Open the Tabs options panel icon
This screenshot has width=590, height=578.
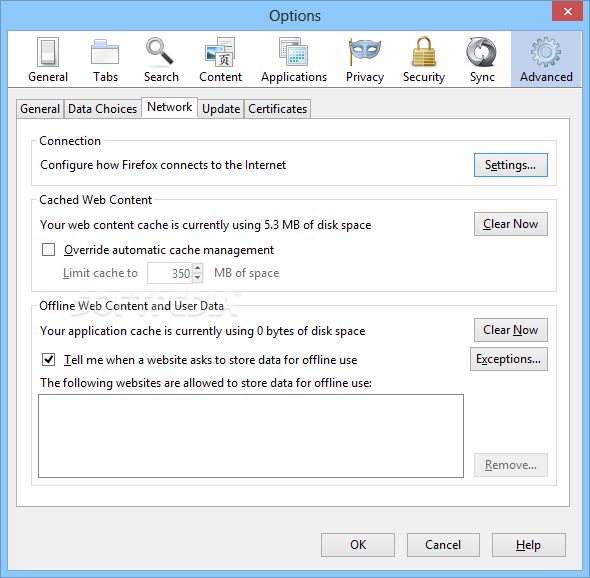(x=105, y=60)
